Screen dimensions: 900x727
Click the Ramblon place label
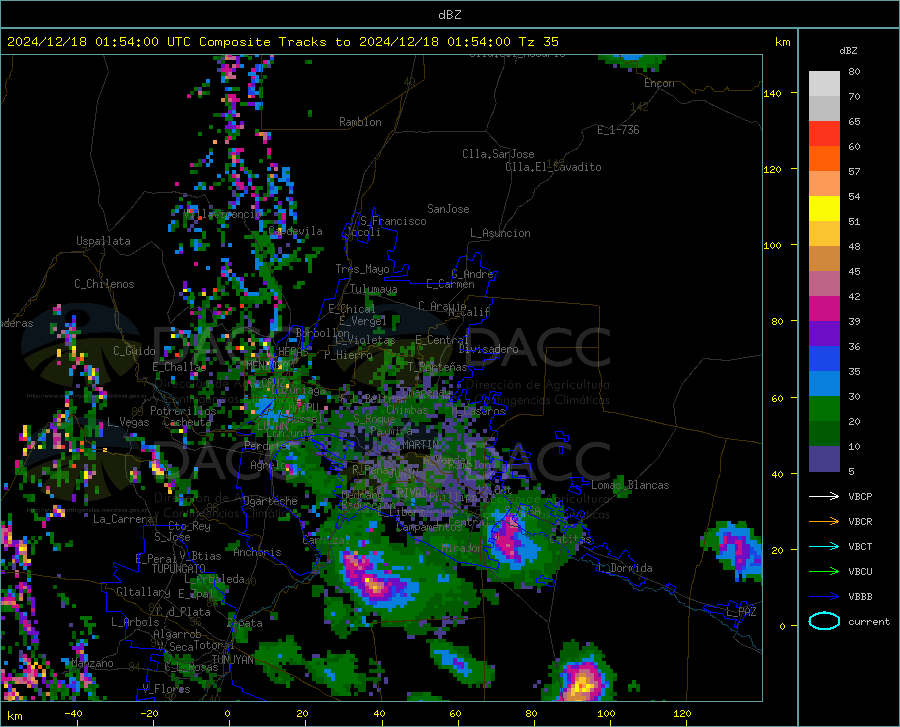pos(360,122)
